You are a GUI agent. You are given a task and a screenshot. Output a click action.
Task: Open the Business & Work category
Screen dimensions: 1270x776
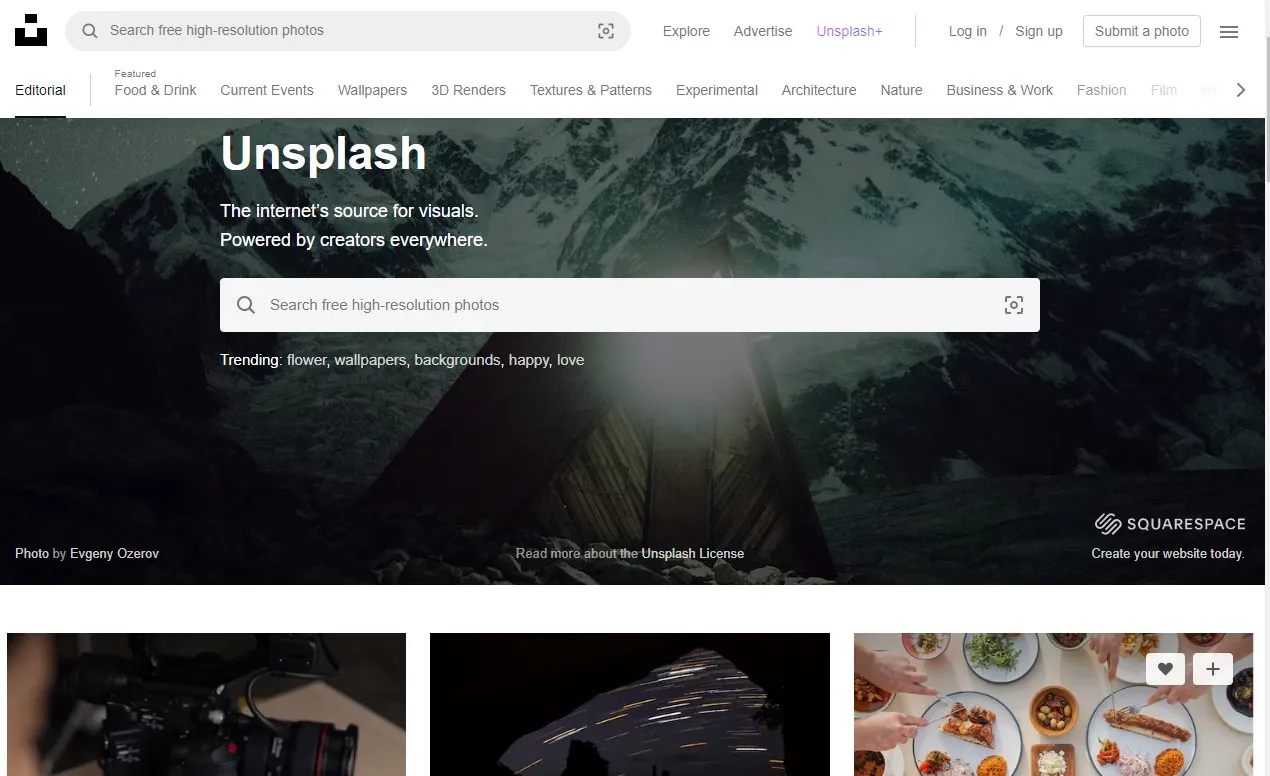tap(999, 90)
